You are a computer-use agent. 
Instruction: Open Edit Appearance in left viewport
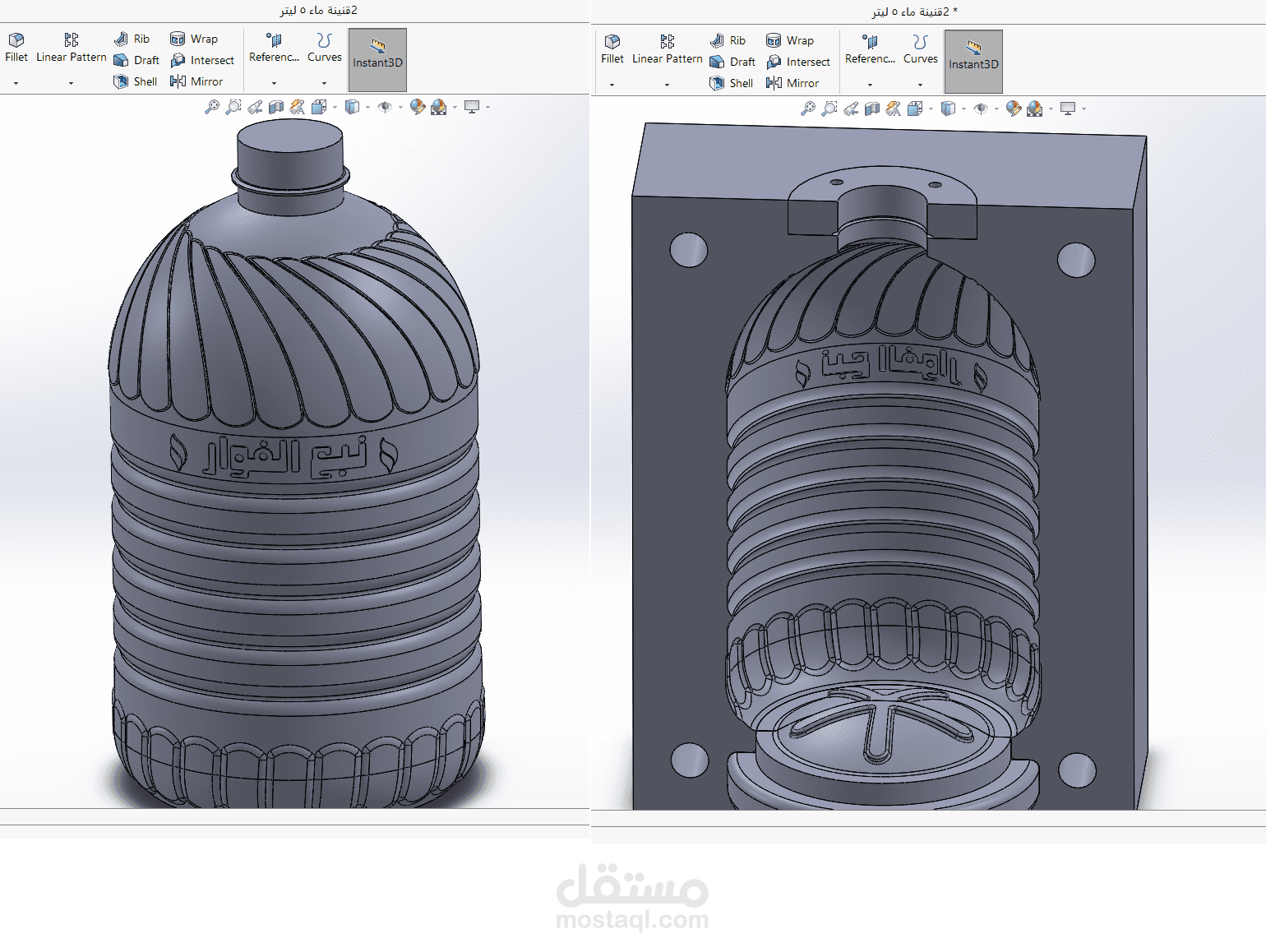(418, 107)
